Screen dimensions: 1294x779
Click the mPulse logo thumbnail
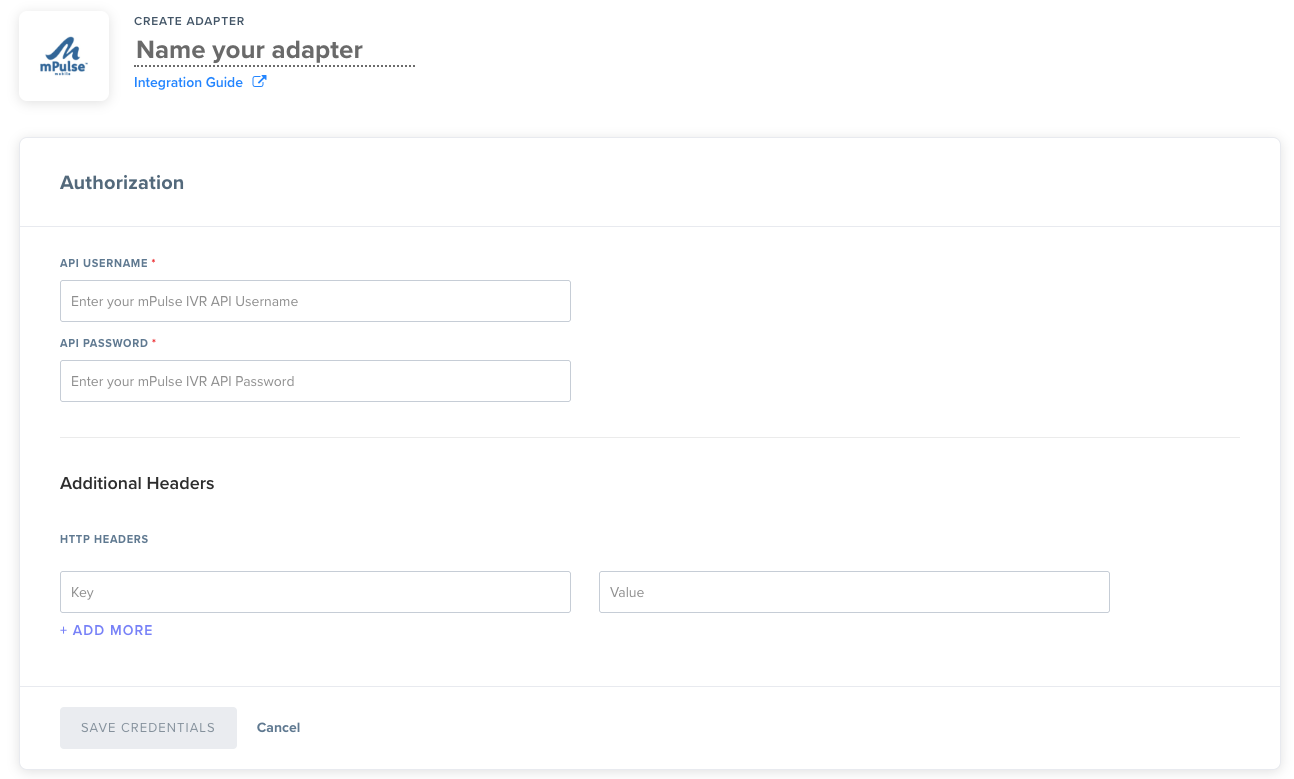pyautogui.click(x=64, y=56)
